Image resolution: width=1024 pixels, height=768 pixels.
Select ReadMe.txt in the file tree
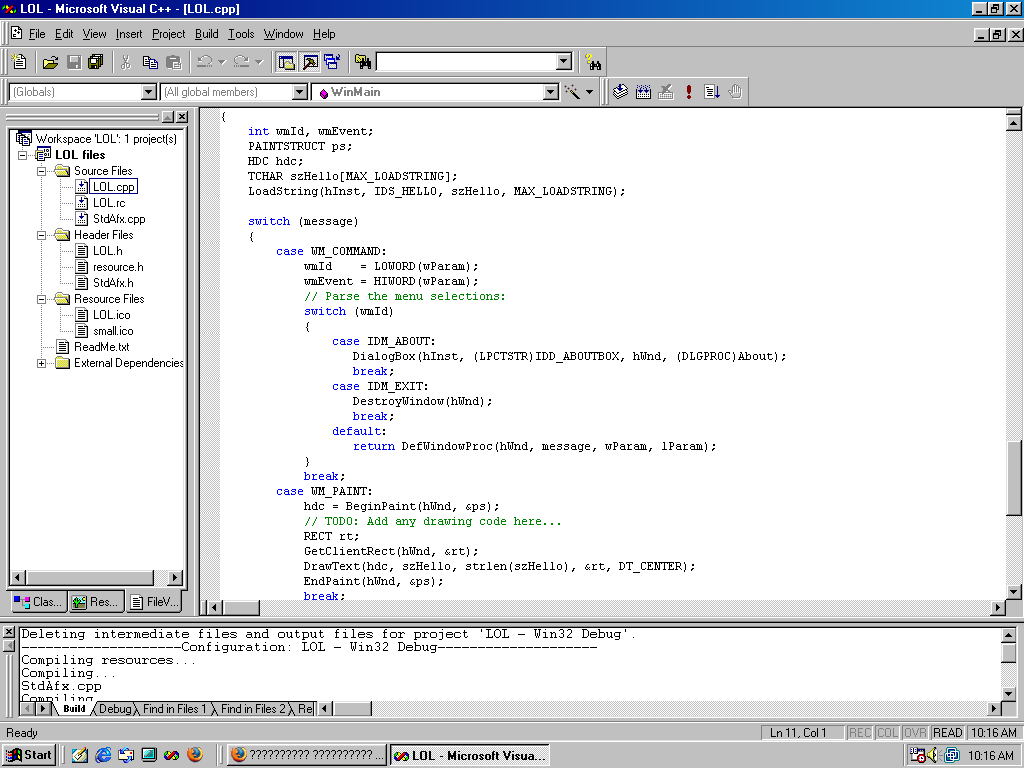click(102, 347)
